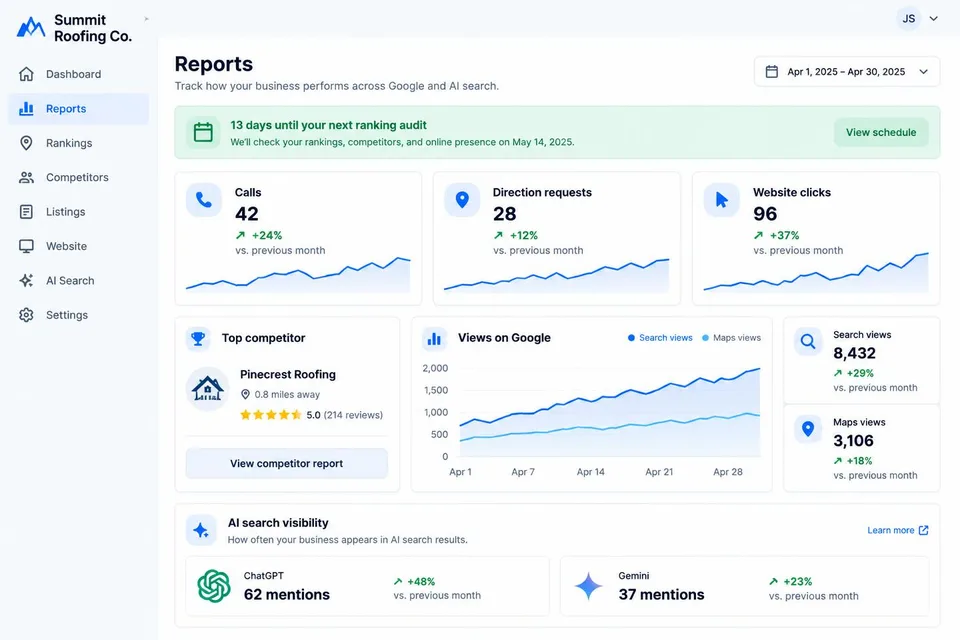
Task: Navigate to AI Search in the sidebar
Action: [78, 280]
